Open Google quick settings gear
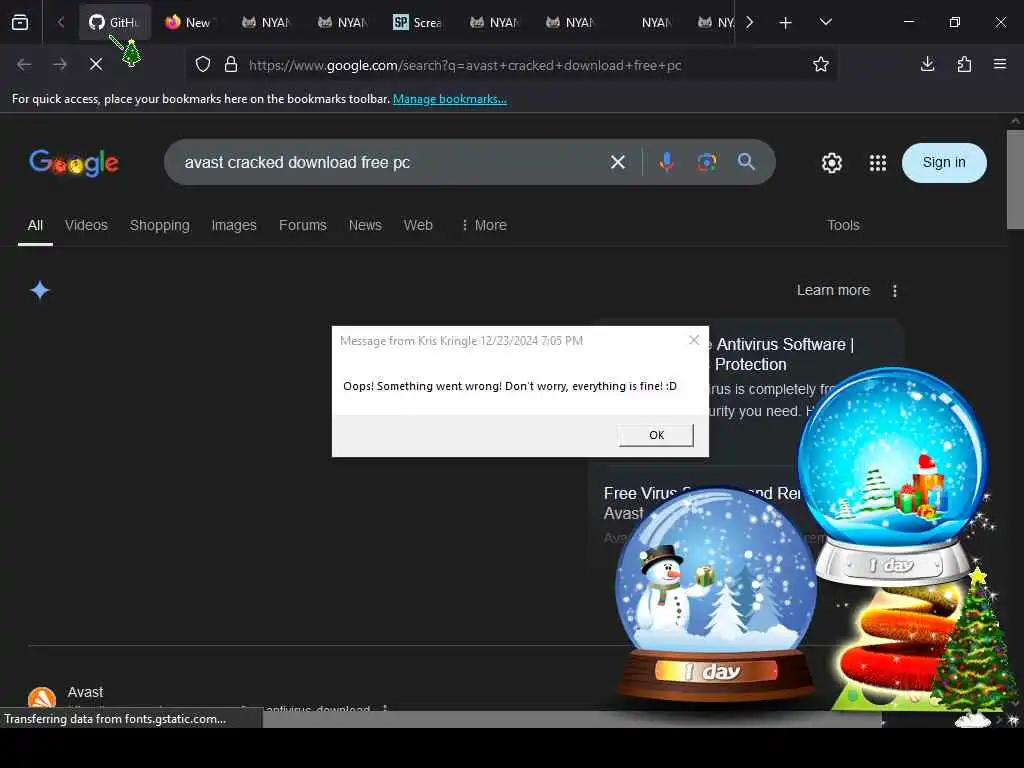 (x=831, y=163)
